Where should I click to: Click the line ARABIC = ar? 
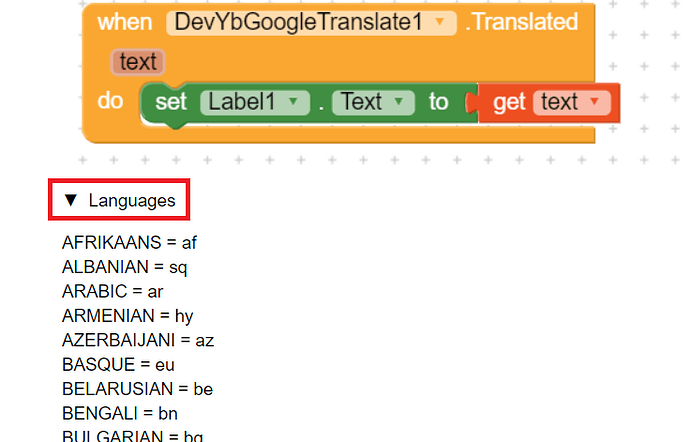click(x=113, y=291)
